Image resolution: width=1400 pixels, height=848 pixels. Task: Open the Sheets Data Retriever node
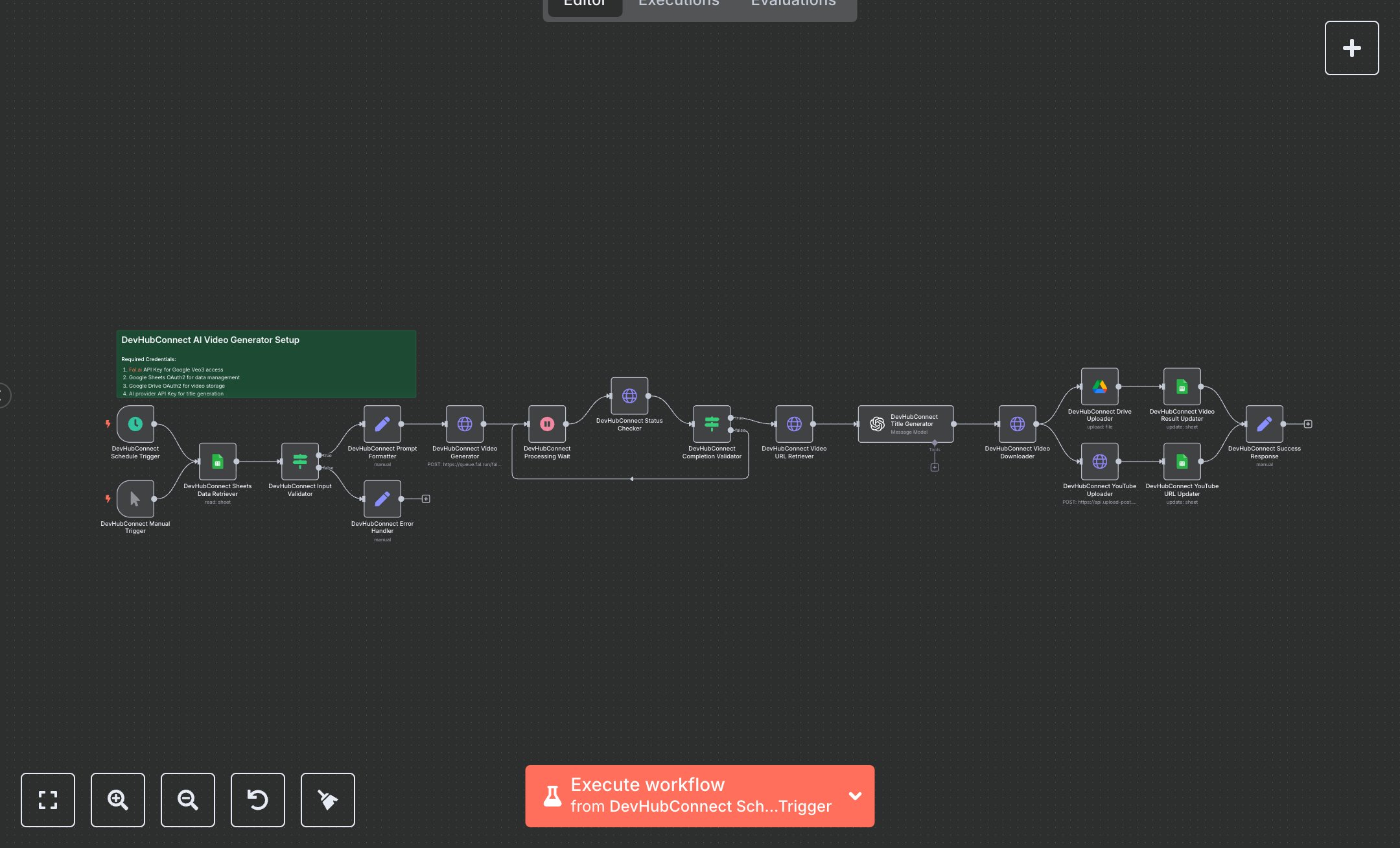point(217,462)
